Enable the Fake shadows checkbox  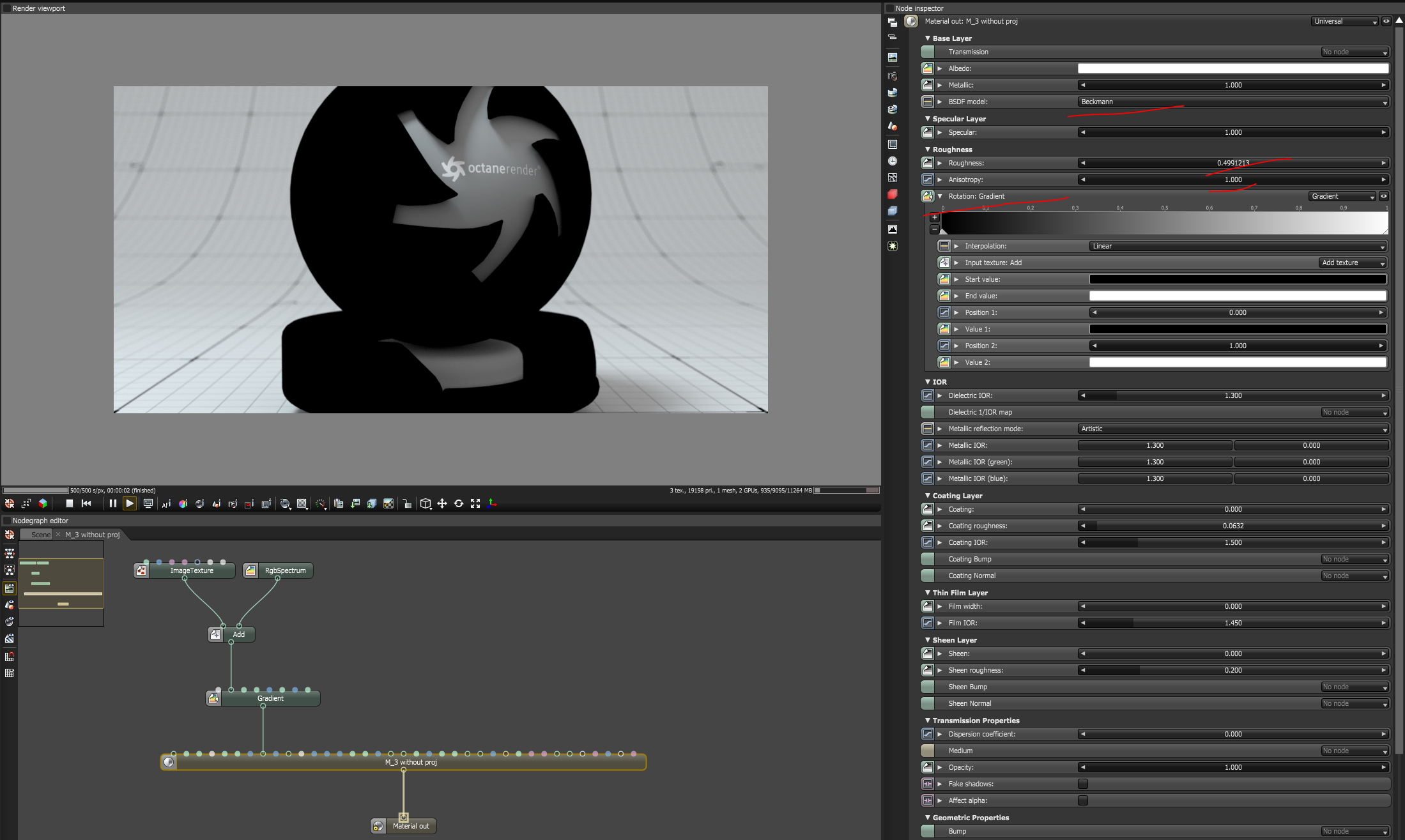pyautogui.click(x=1082, y=784)
